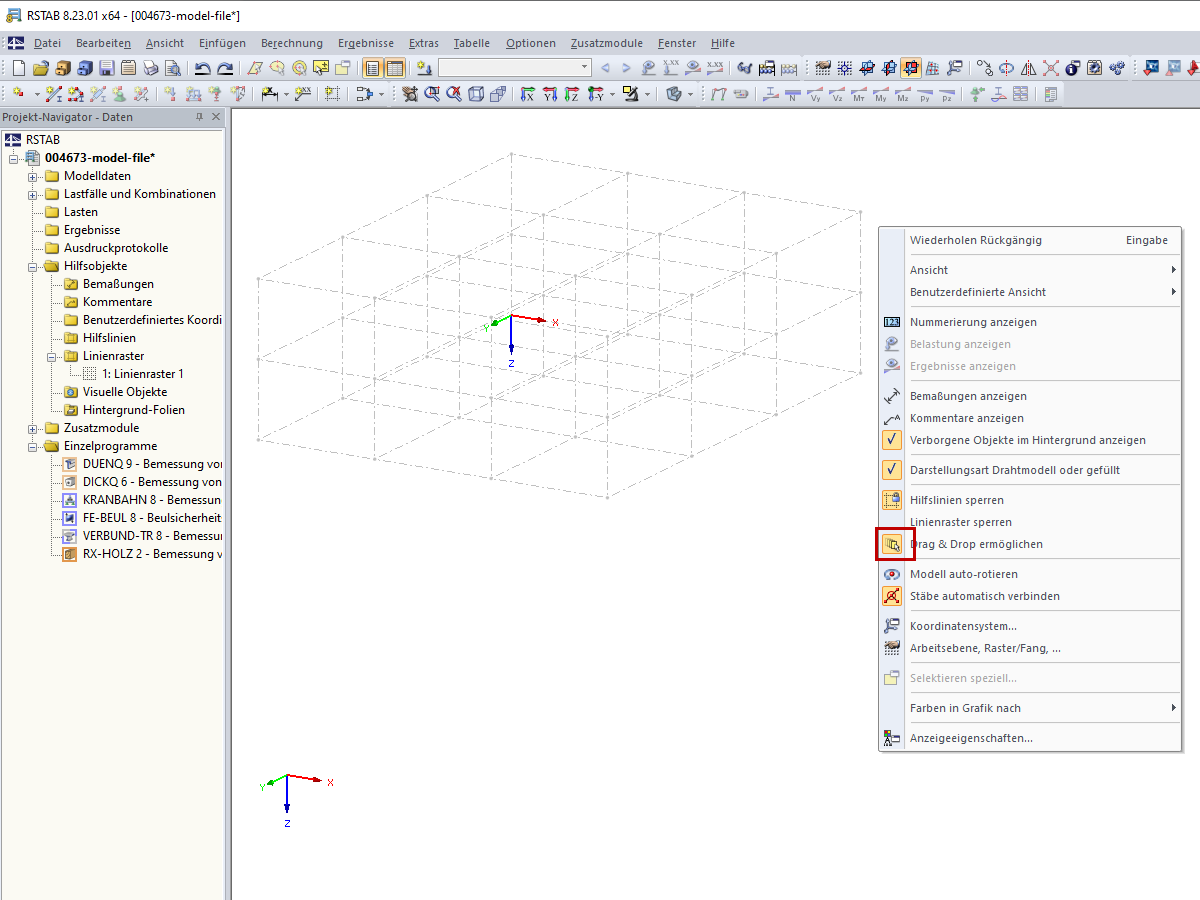Create a new model with toolbar icon
Image resolution: width=1200 pixels, height=900 pixels.
[18, 68]
